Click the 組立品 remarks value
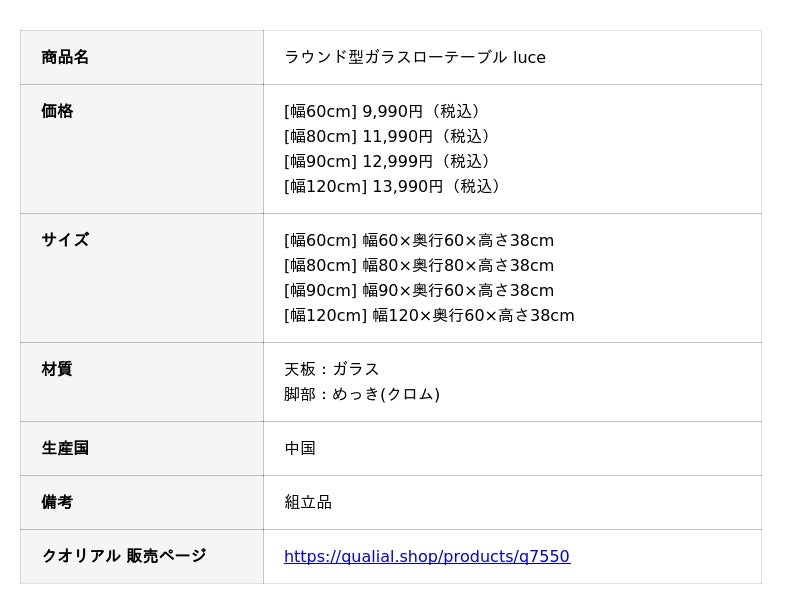Image resolution: width=800 pixels, height=614 pixels. click(x=308, y=502)
